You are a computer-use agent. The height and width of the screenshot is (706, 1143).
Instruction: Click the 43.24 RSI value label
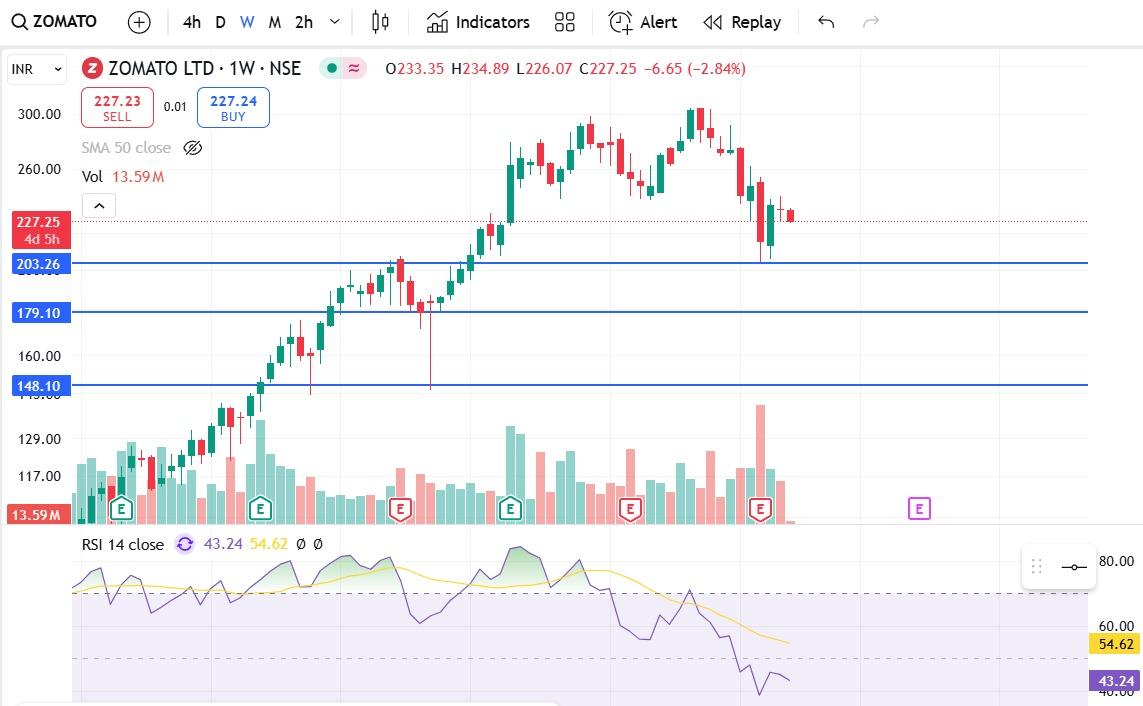tap(1115, 681)
